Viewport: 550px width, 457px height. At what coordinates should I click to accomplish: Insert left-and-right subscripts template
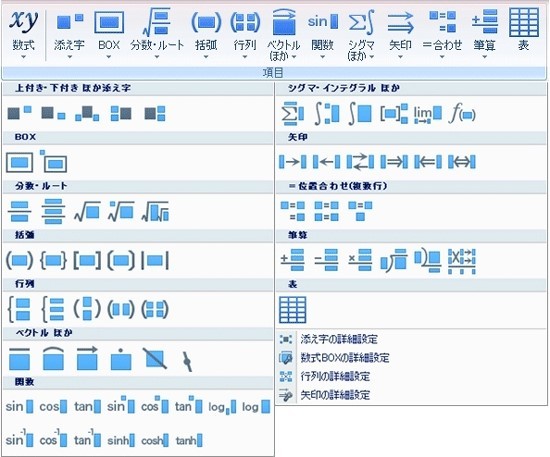click(x=87, y=113)
